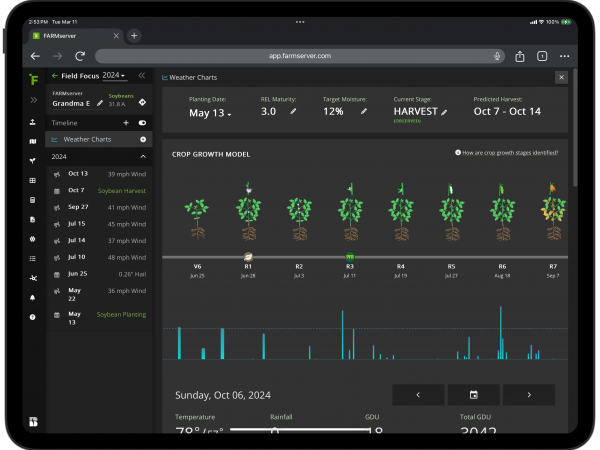
Task: Open the Planting Date May 13 dropdown
Action: (x=210, y=113)
